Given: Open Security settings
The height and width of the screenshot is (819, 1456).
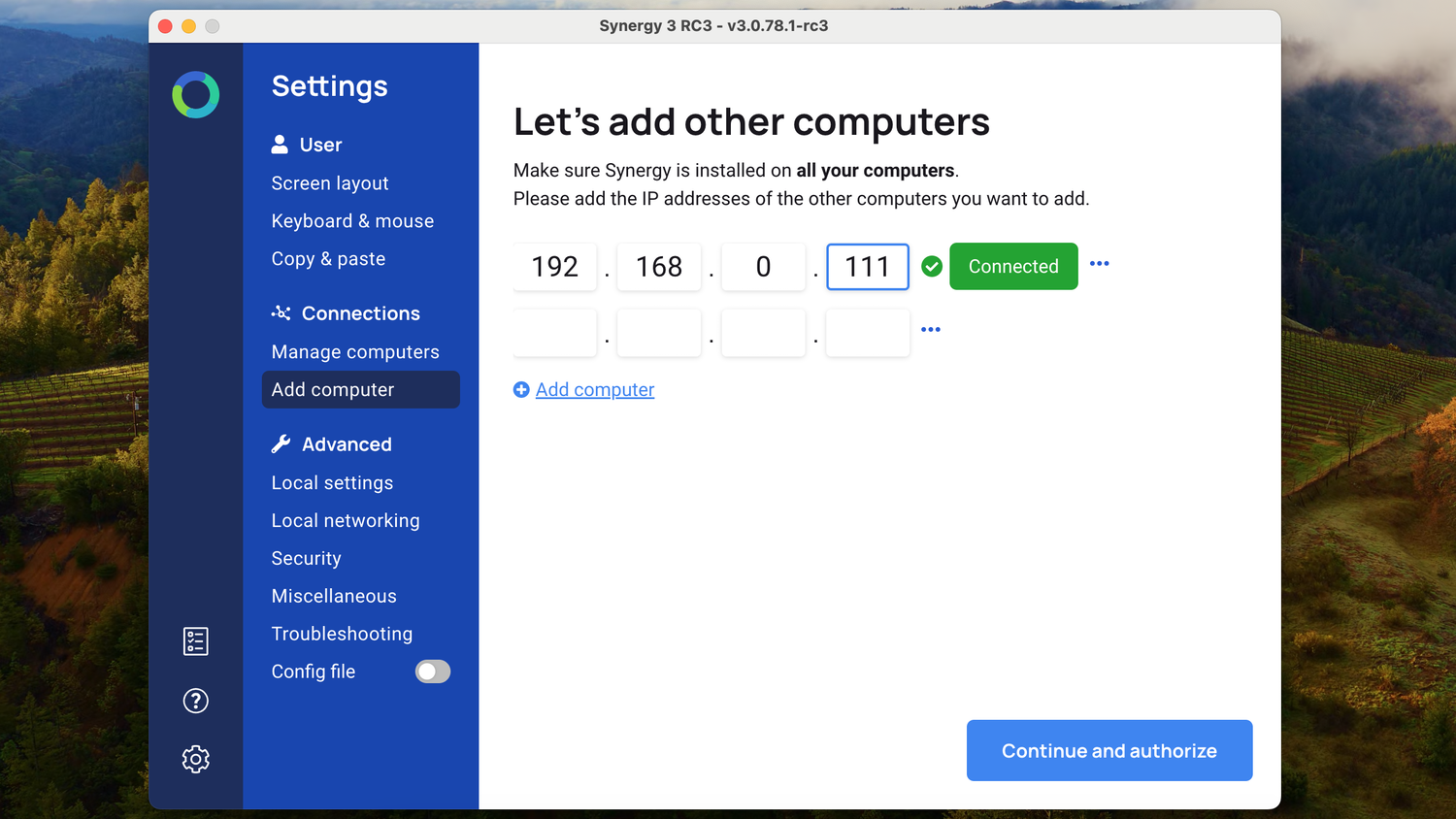Looking at the screenshot, I should [x=306, y=559].
